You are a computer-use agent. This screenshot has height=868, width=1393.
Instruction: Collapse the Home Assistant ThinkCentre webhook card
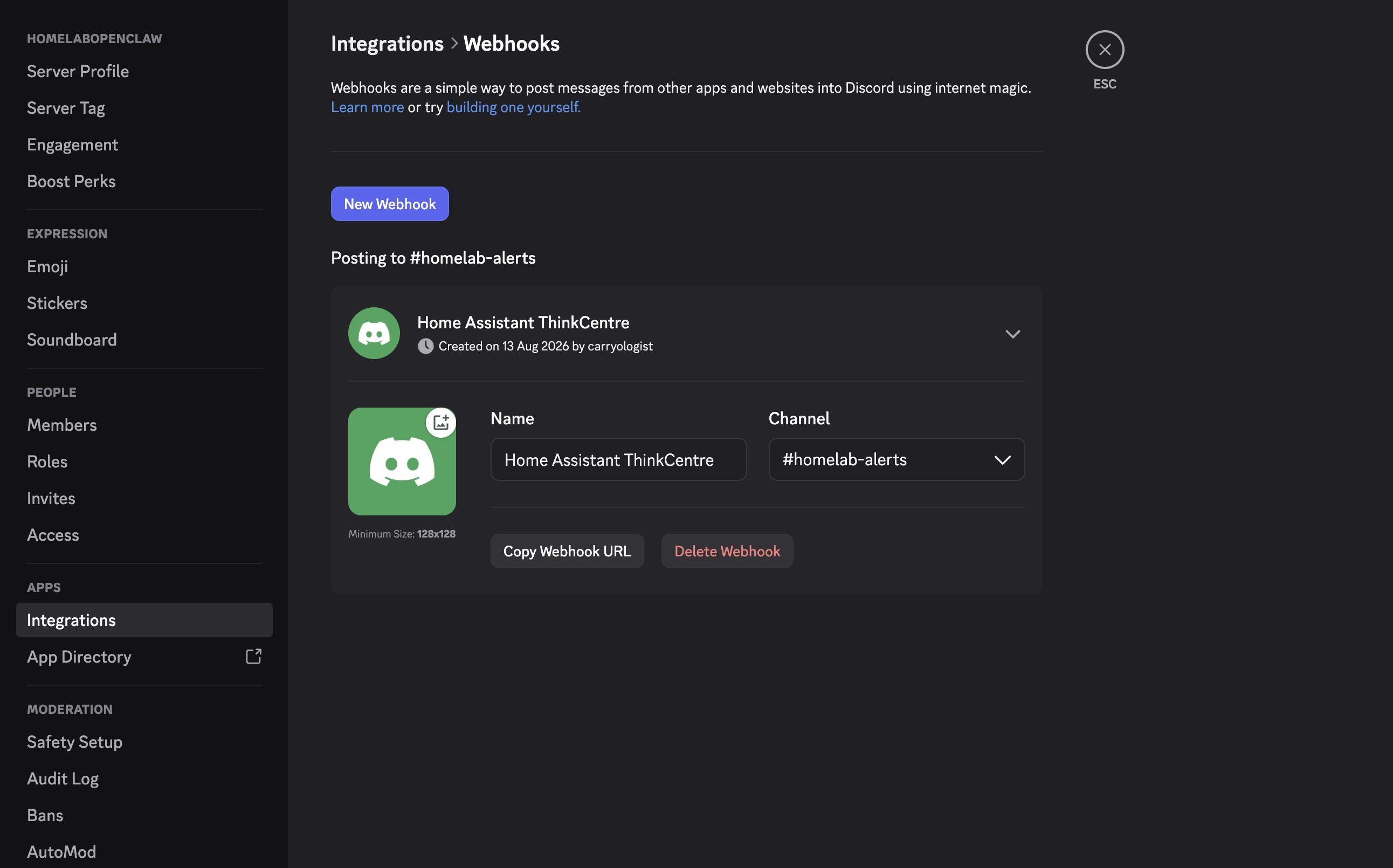[x=1012, y=334]
